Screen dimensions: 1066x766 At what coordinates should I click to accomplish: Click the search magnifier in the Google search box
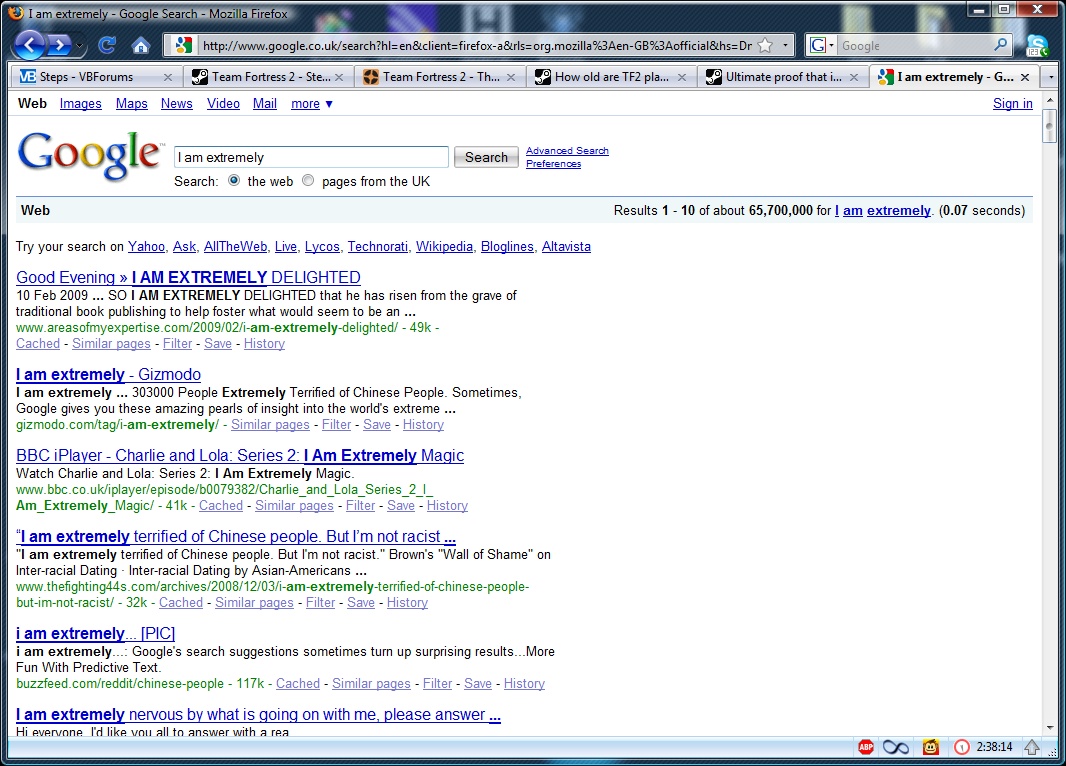pos(1000,45)
